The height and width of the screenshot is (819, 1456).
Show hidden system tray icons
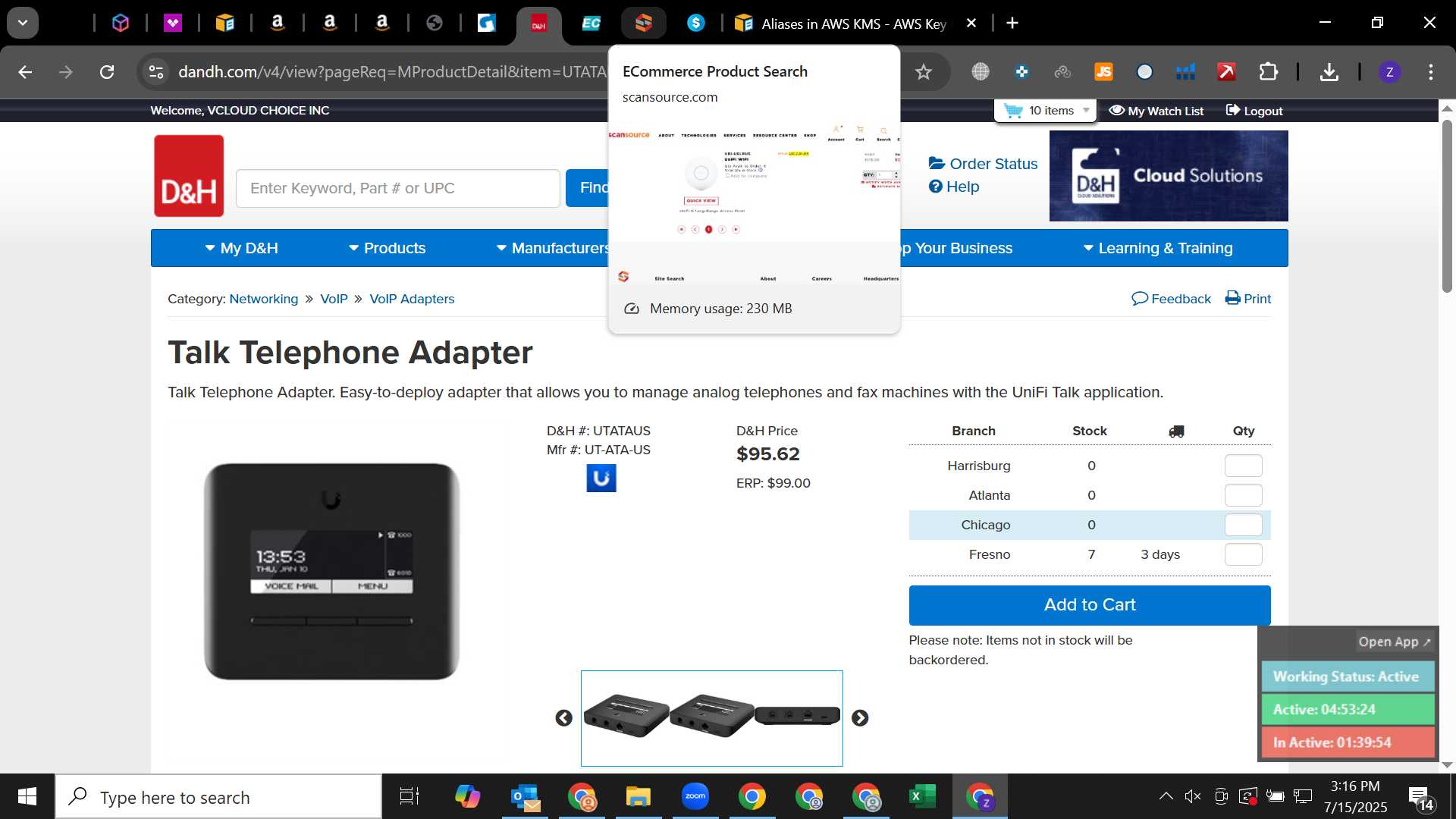pyautogui.click(x=1166, y=796)
